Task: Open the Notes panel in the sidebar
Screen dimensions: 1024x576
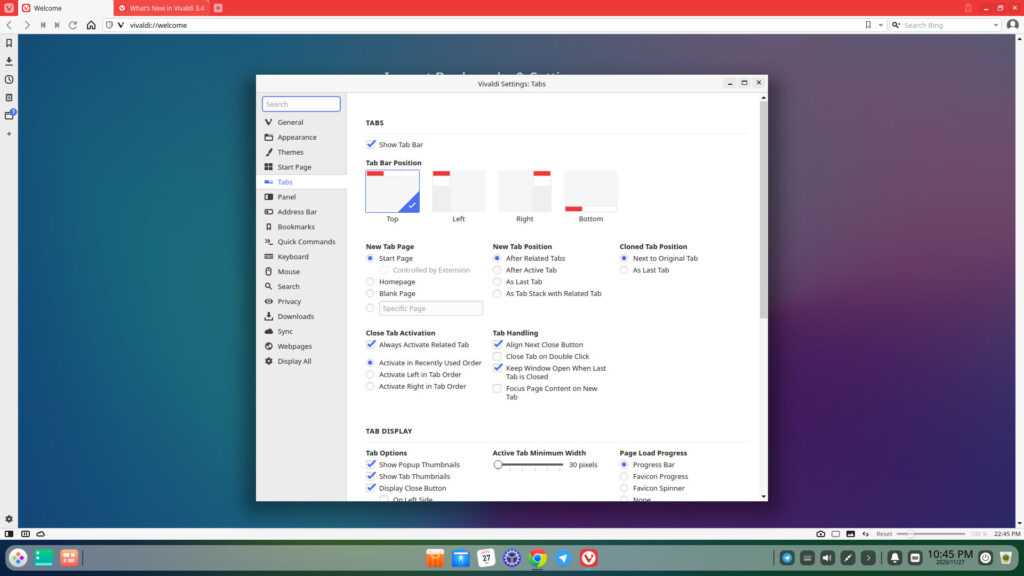Action: click(8, 96)
